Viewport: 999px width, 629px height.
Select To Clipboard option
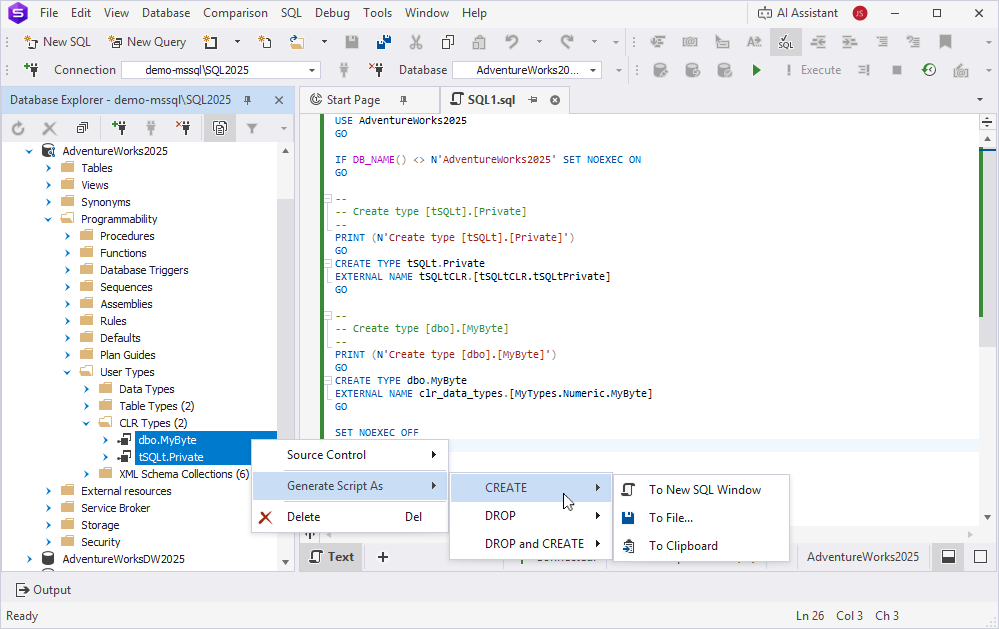[701, 546]
